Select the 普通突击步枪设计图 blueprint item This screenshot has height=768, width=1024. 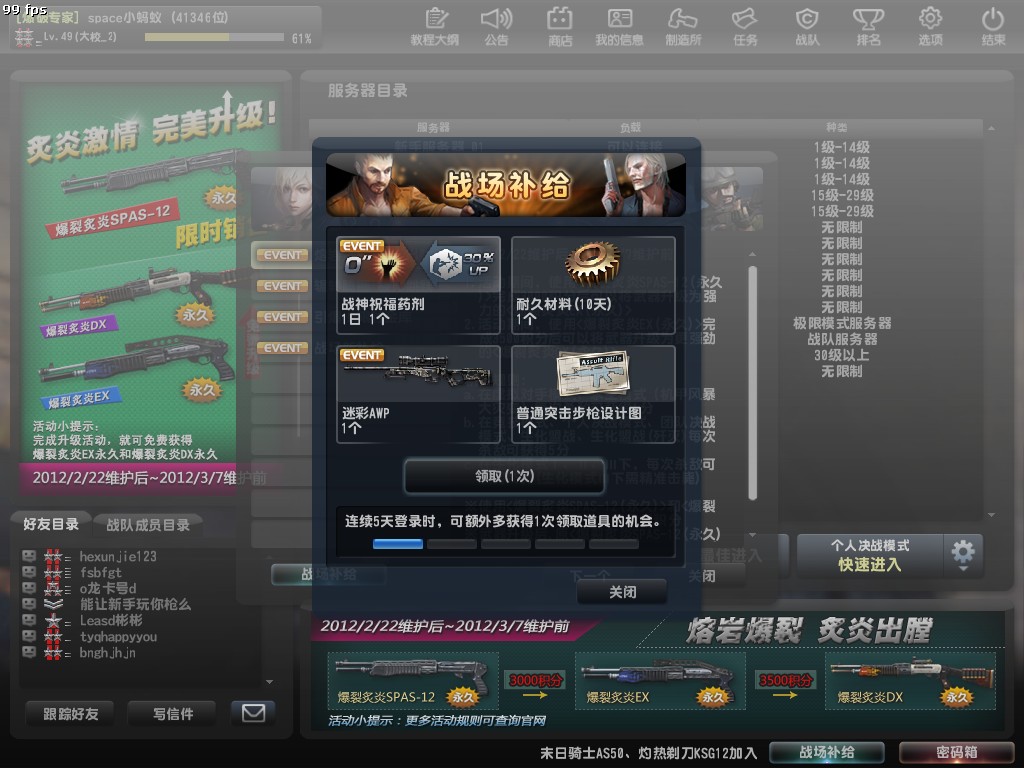(593, 394)
